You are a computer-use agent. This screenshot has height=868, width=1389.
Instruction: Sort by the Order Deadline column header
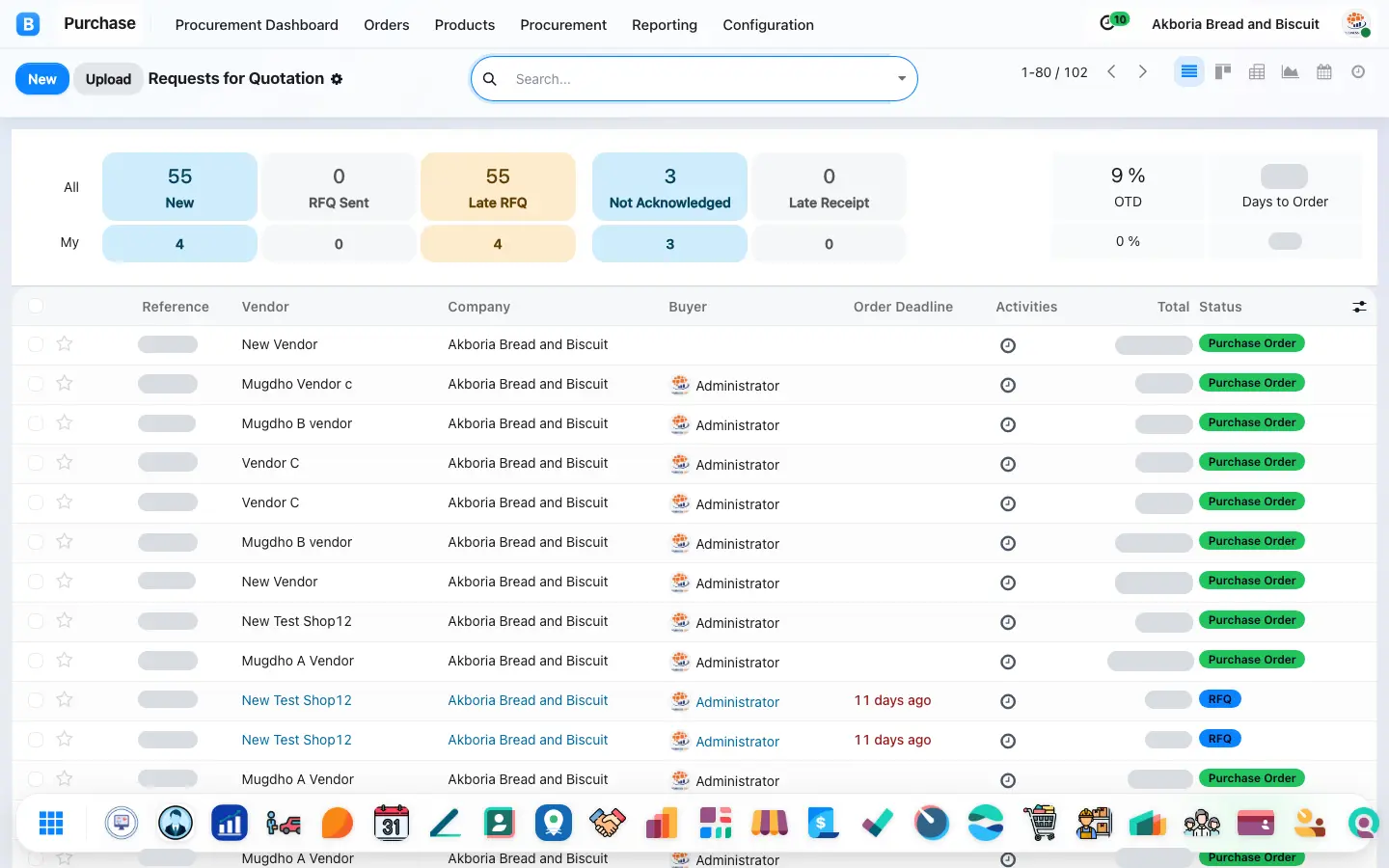pyautogui.click(x=903, y=307)
